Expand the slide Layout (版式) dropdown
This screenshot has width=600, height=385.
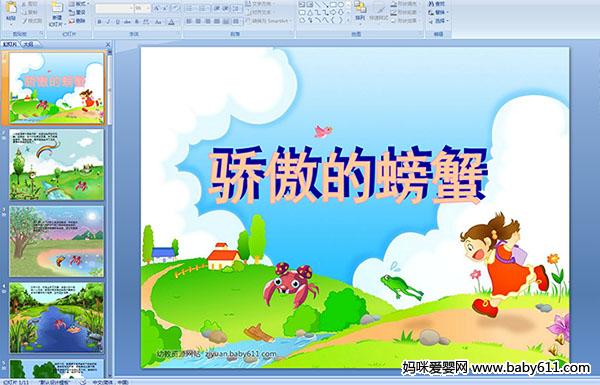(x=78, y=4)
